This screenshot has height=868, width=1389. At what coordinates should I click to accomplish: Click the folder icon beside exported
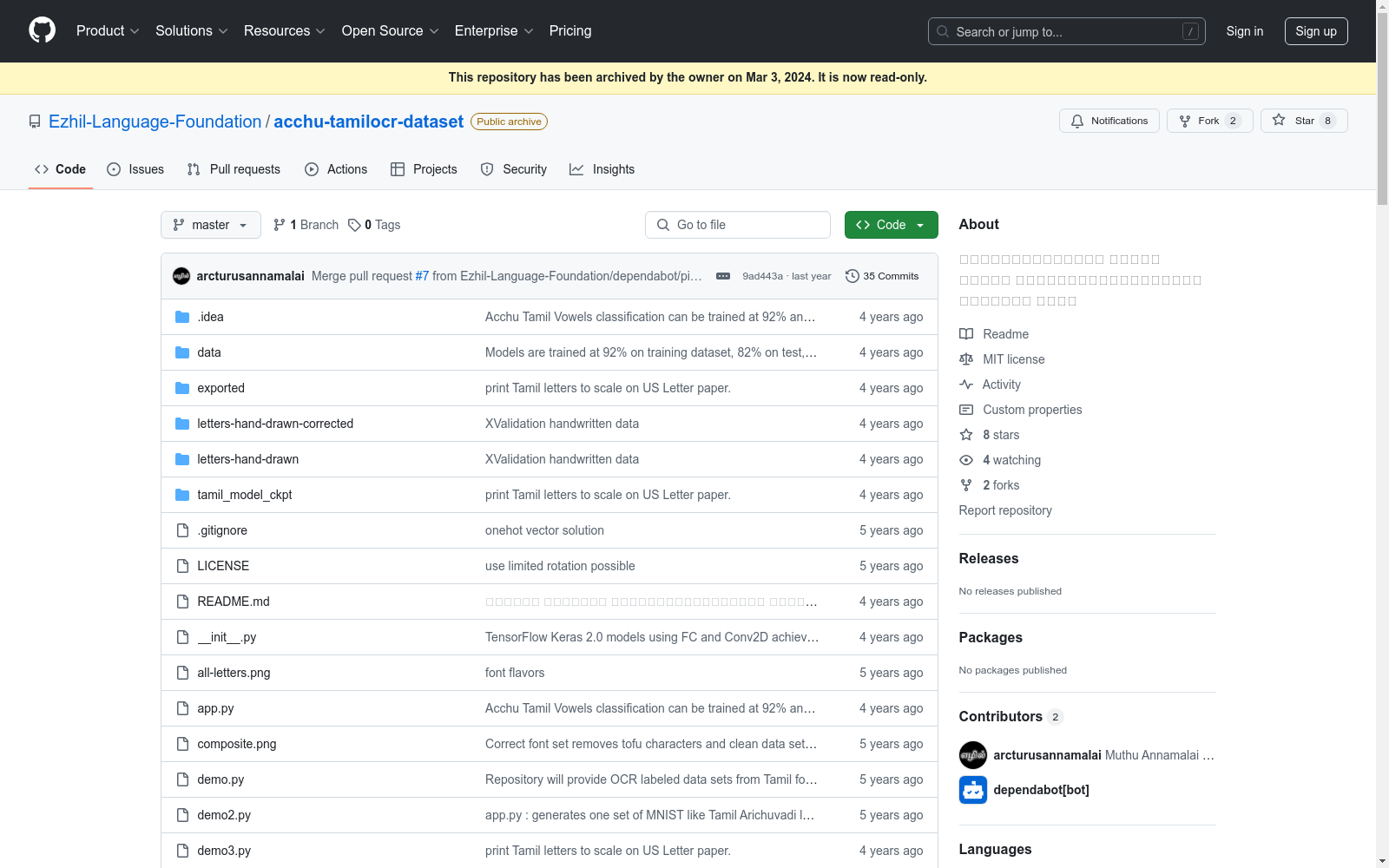pyautogui.click(x=182, y=388)
